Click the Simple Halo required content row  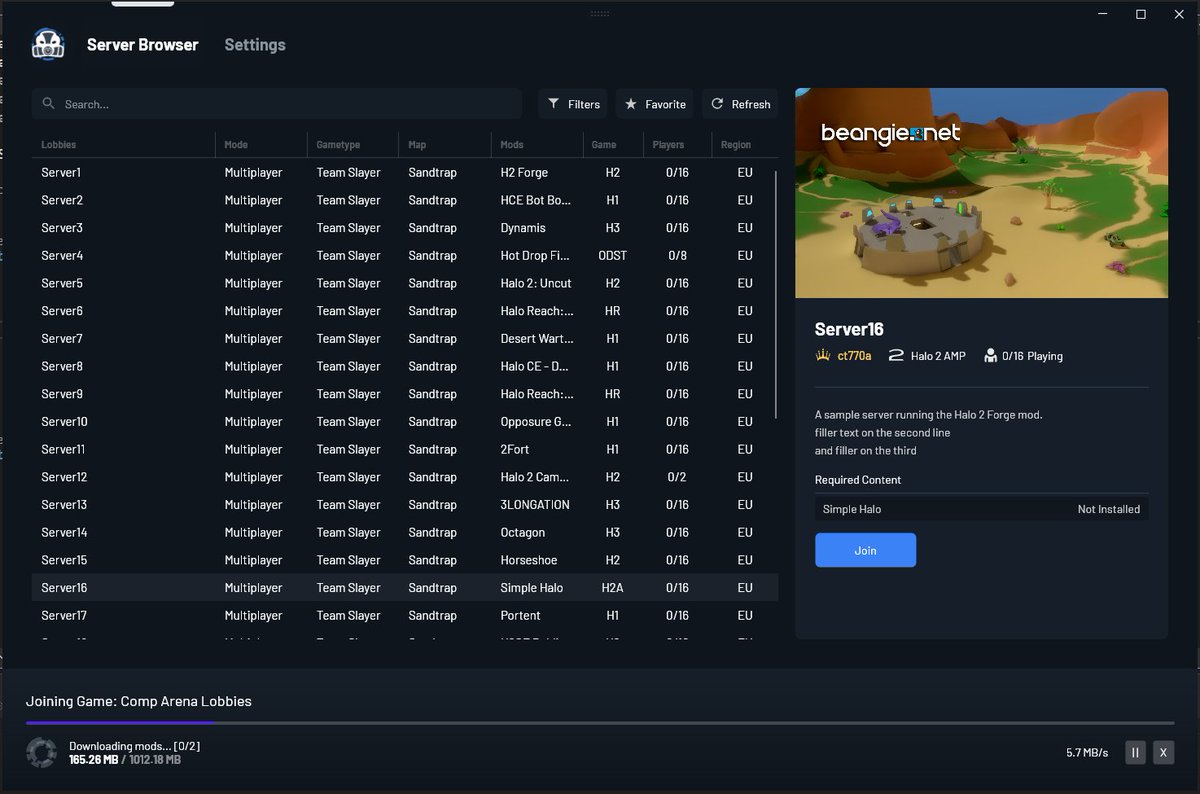pyautogui.click(x=981, y=509)
